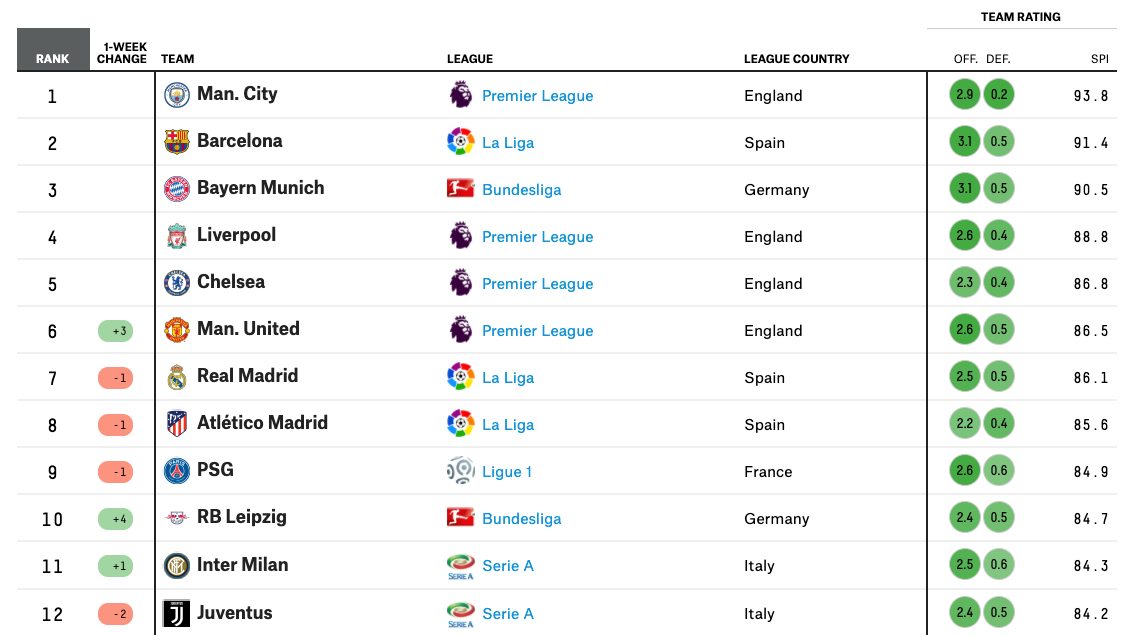Sort by 1-WEEK CHANGE column header

[122, 53]
